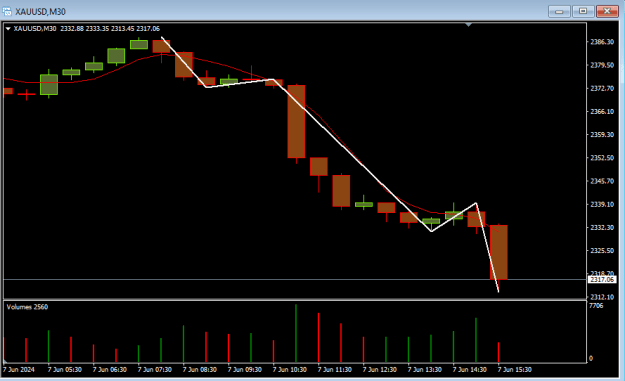Click the 2312.10 price axis label
The image size is (625, 381).
coord(602,297)
